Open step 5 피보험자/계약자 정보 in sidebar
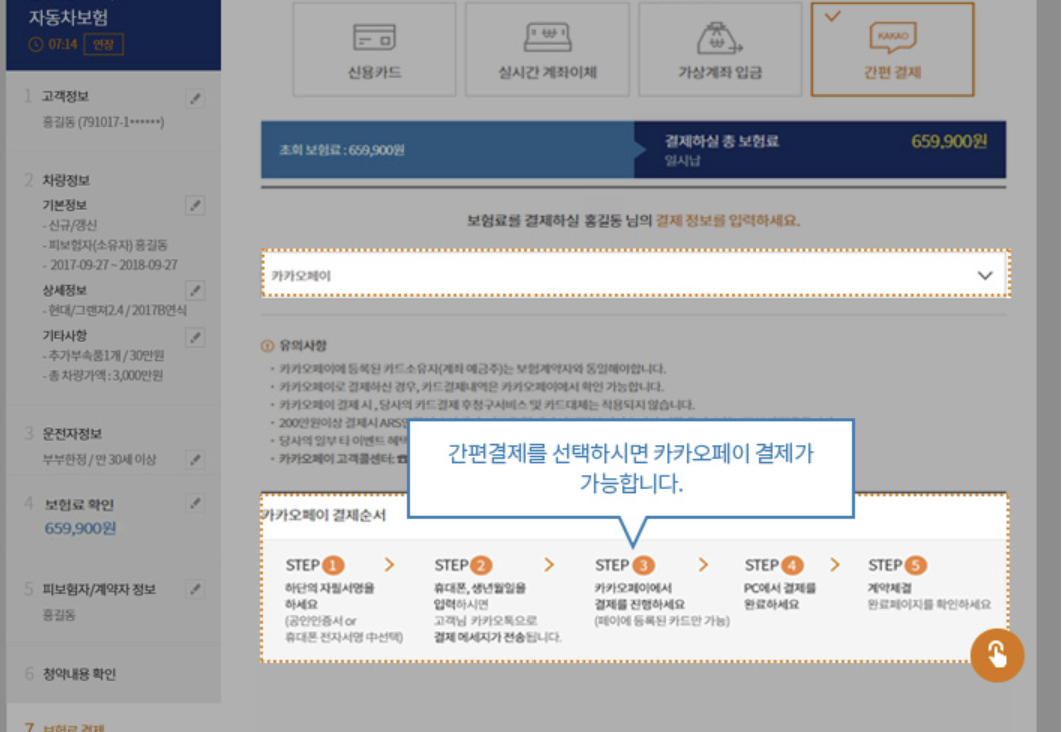 pyautogui.click(x=99, y=589)
